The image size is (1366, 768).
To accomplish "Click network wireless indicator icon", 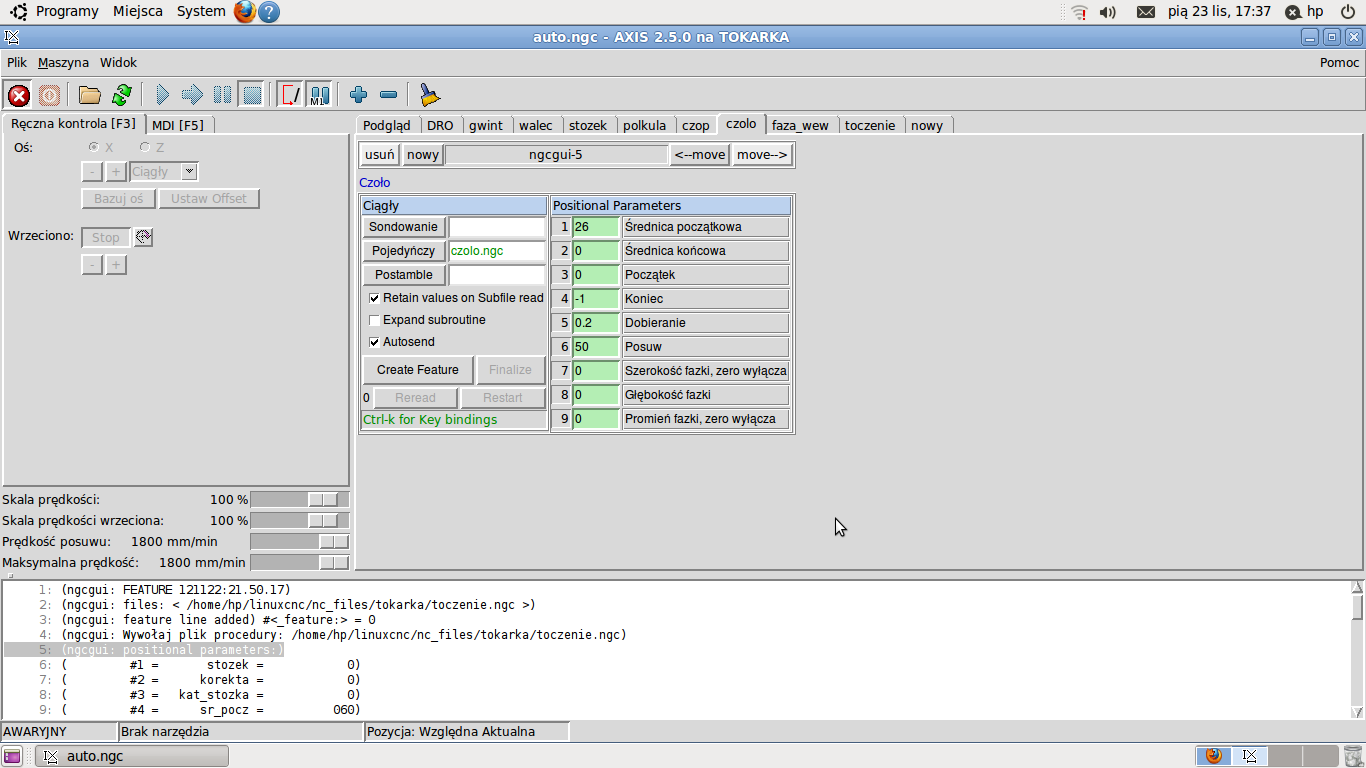I will pyautogui.click(x=1079, y=12).
